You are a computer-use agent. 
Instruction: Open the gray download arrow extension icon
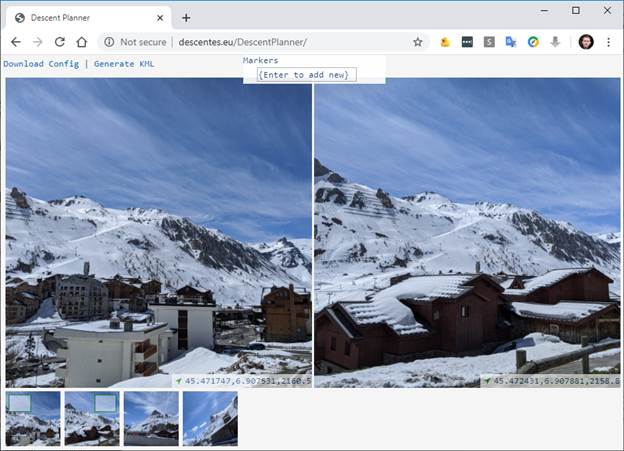(555, 42)
